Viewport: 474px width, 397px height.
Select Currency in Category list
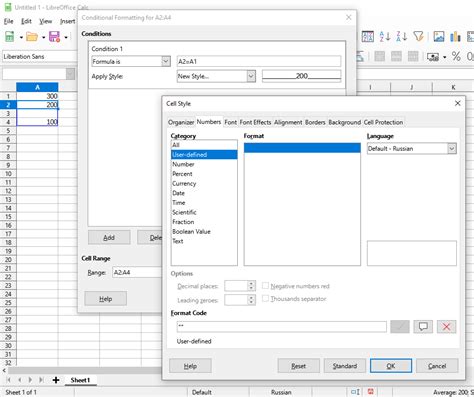pos(204,184)
